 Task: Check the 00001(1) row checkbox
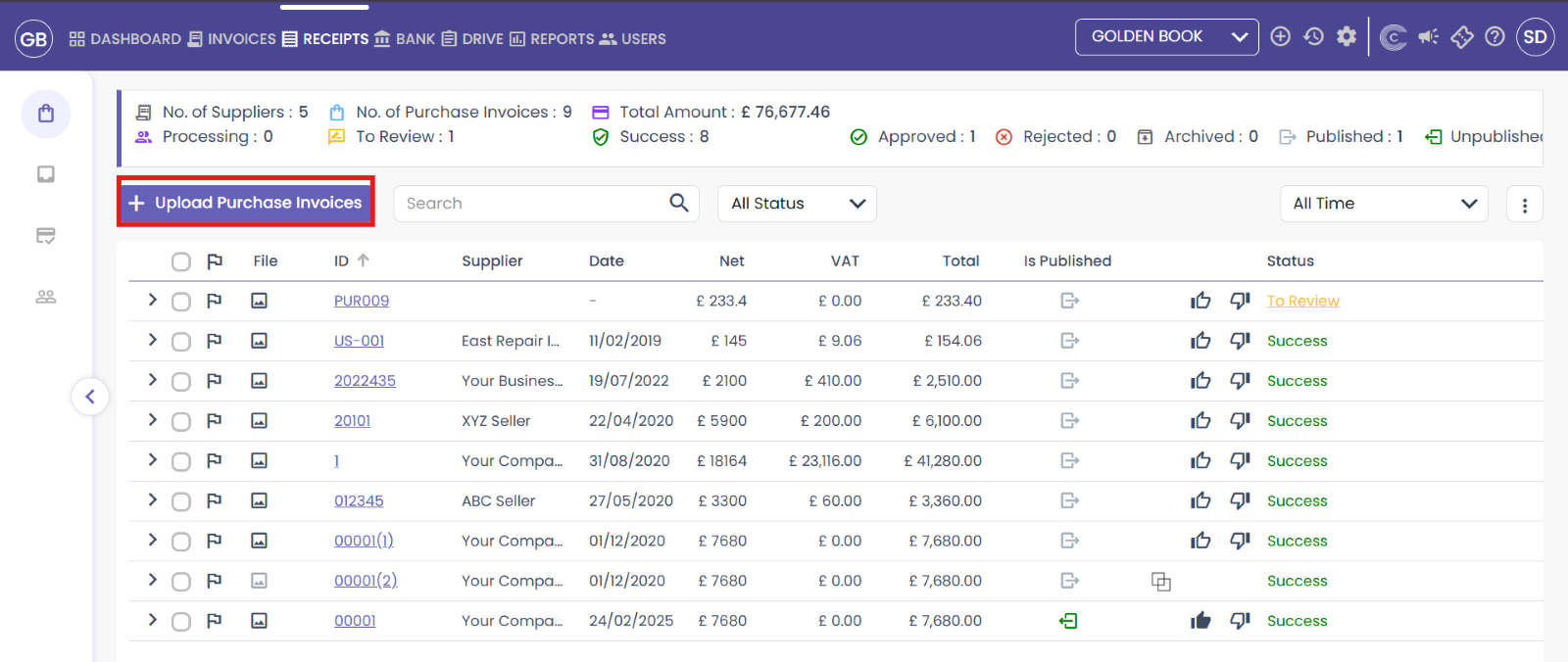tap(180, 542)
